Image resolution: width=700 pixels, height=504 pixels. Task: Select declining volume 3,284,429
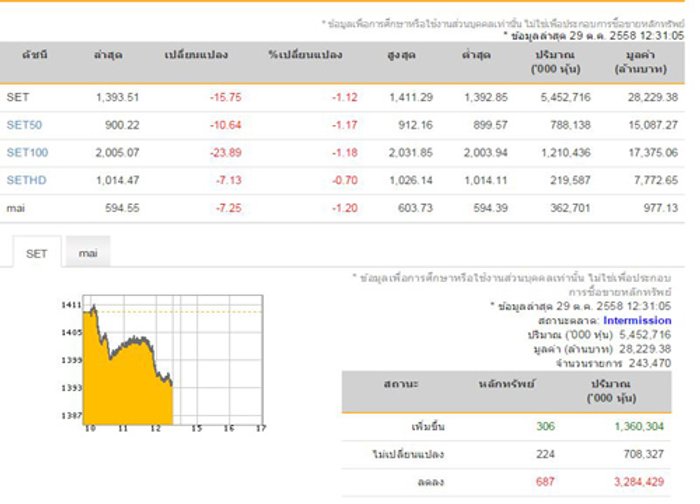coord(639,482)
